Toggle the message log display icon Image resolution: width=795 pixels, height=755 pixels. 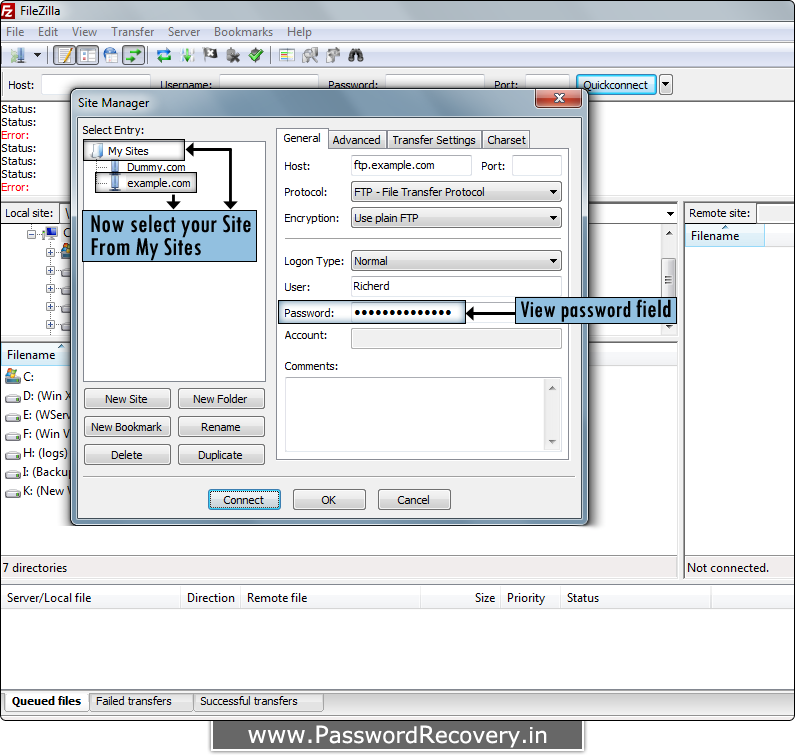click(64, 55)
